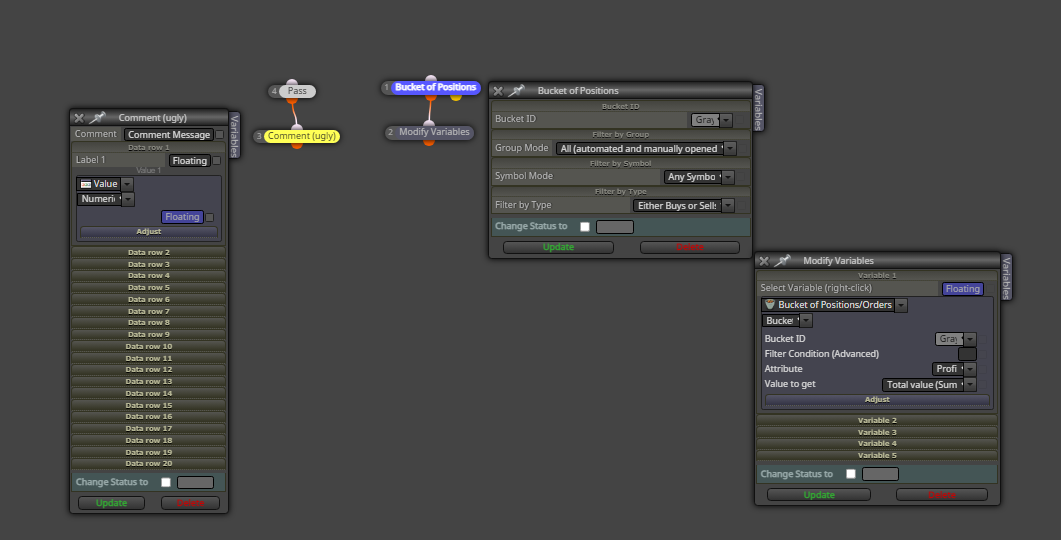The height and width of the screenshot is (540, 1061).
Task: Click Update in Comment (ugly) panel
Action: (112, 503)
